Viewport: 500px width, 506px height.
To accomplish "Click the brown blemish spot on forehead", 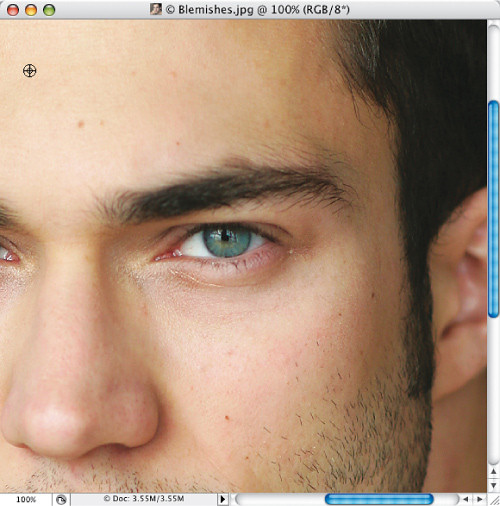I will pos(81,124).
